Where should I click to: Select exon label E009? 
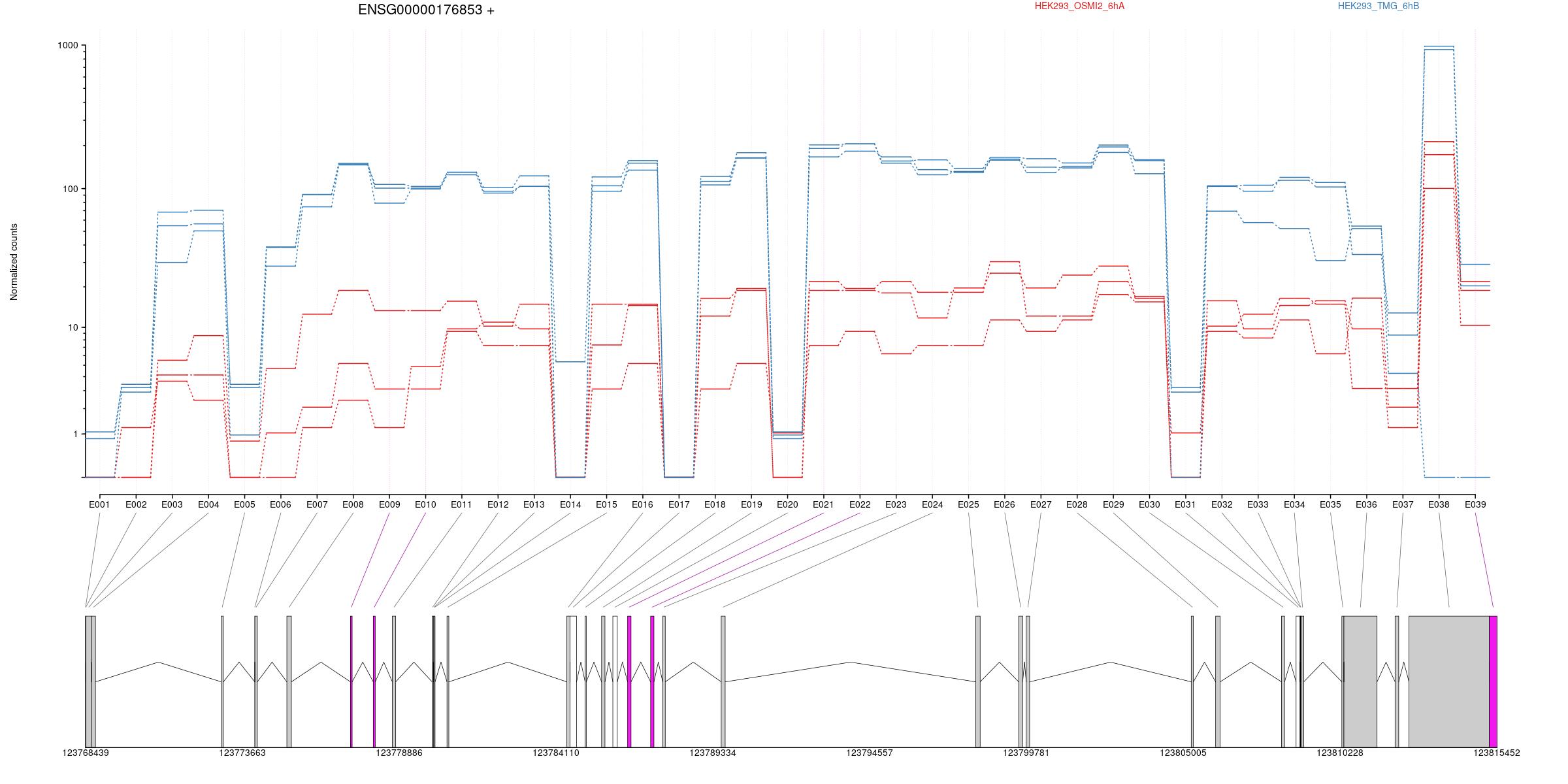point(389,504)
